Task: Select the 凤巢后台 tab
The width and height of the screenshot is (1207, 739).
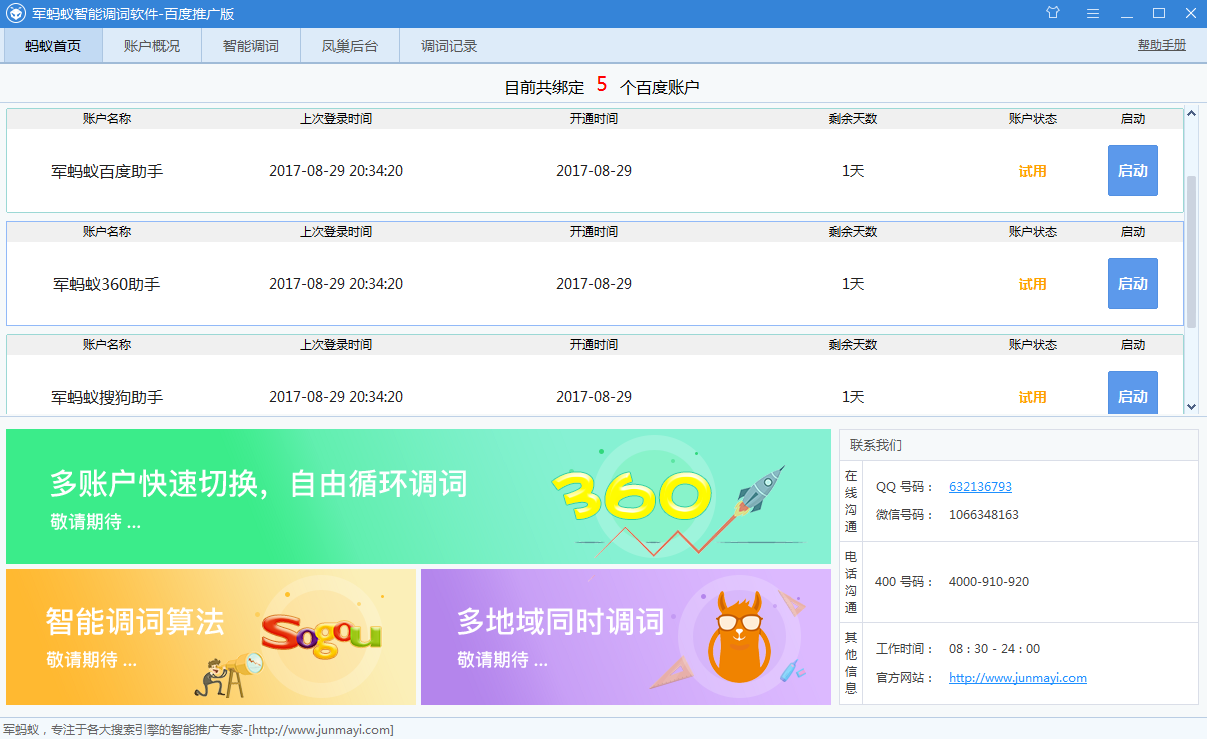Action: pos(350,46)
